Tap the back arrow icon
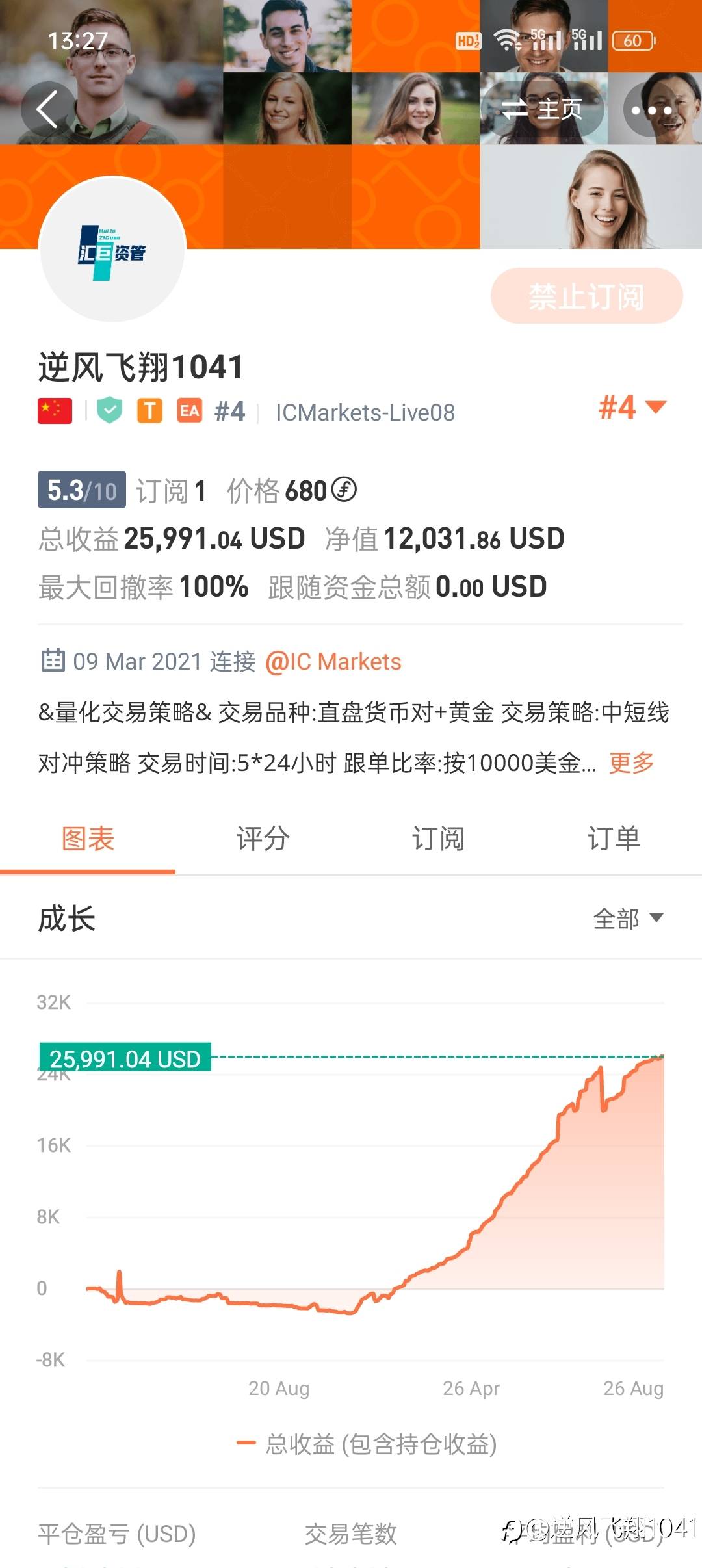This screenshot has width=702, height=1568. coord(47,109)
